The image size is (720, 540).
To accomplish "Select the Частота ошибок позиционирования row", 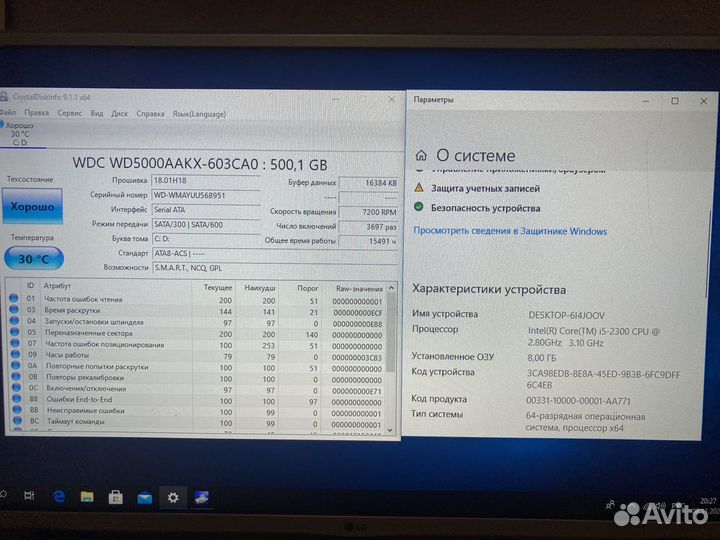I will [197, 345].
